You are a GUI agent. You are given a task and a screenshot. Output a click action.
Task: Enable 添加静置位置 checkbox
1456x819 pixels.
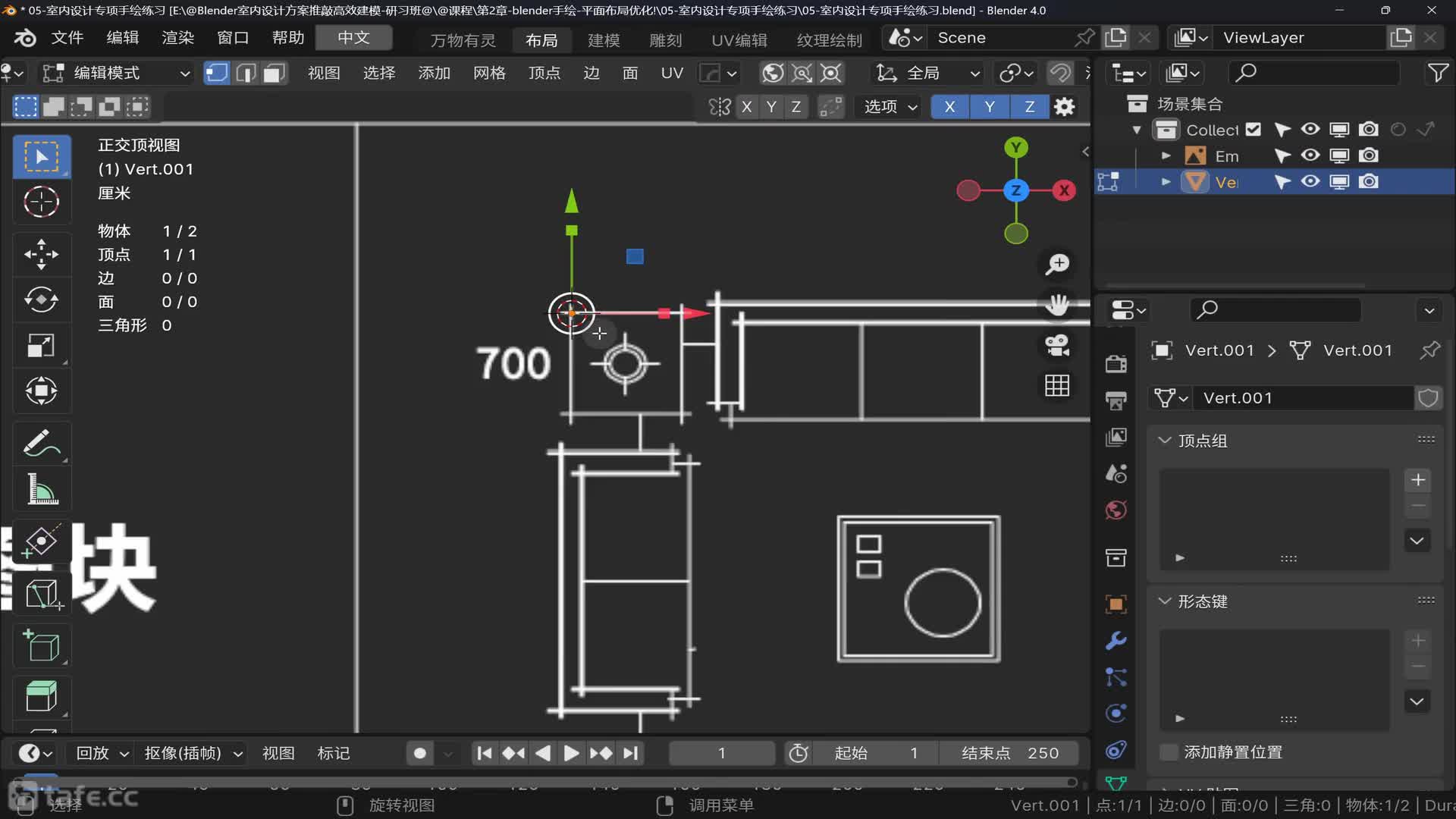(x=1169, y=752)
